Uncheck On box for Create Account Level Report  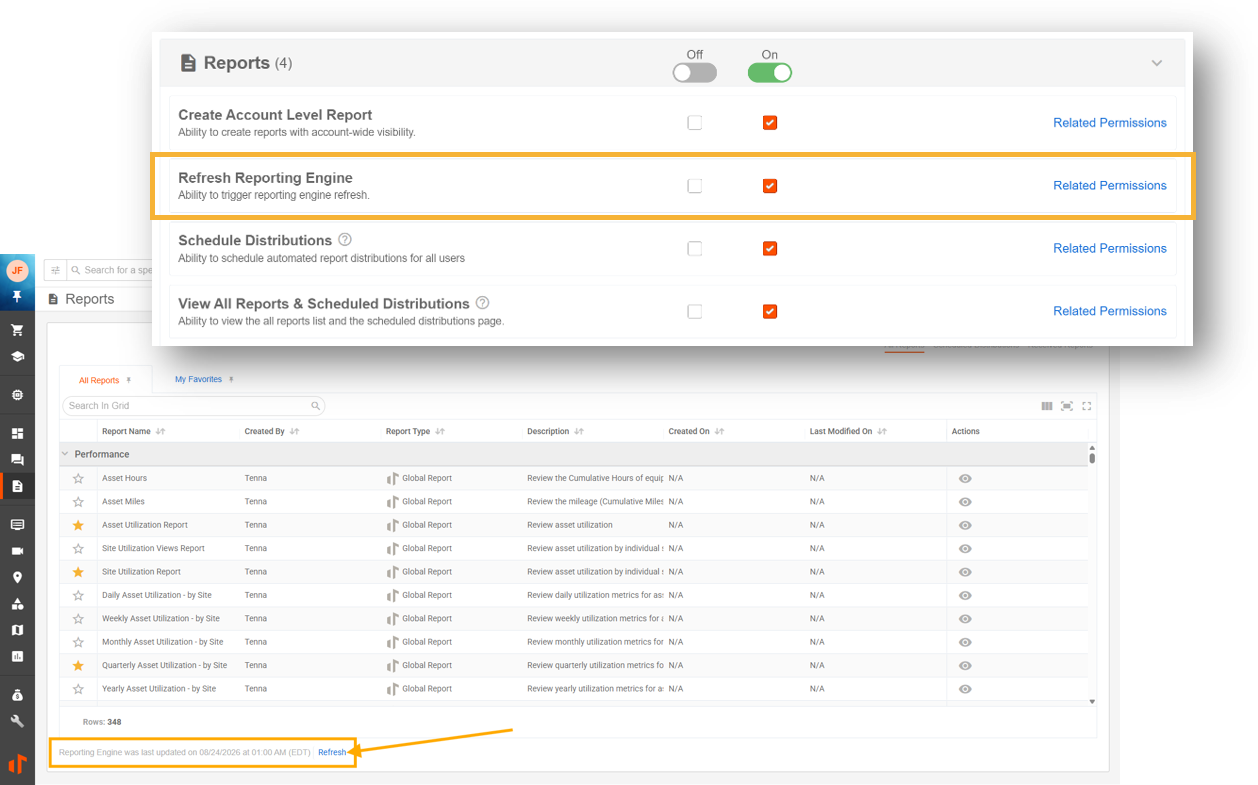click(770, 123)
